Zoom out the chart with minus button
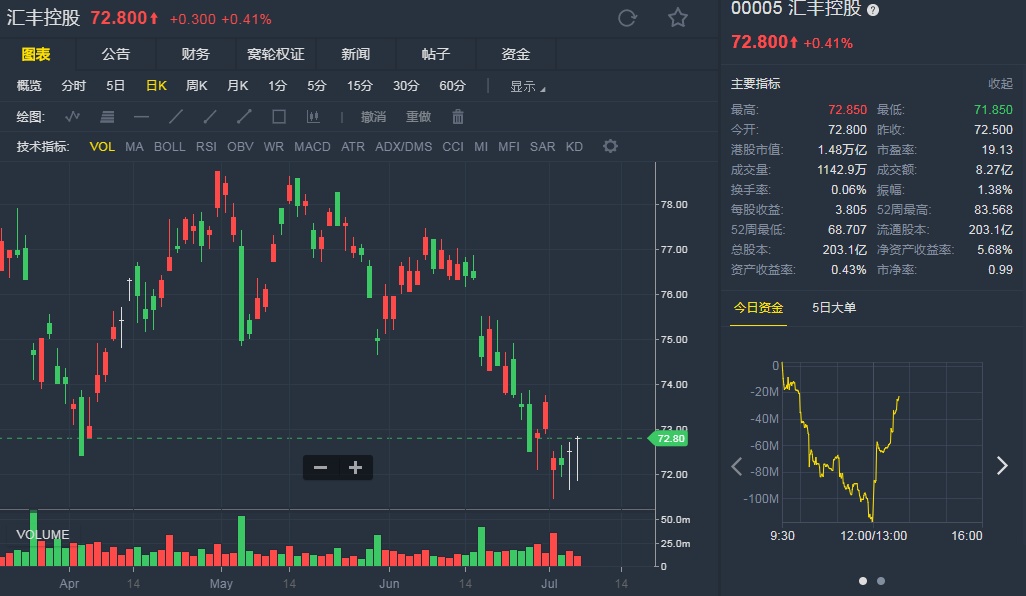 coord(321,468)
